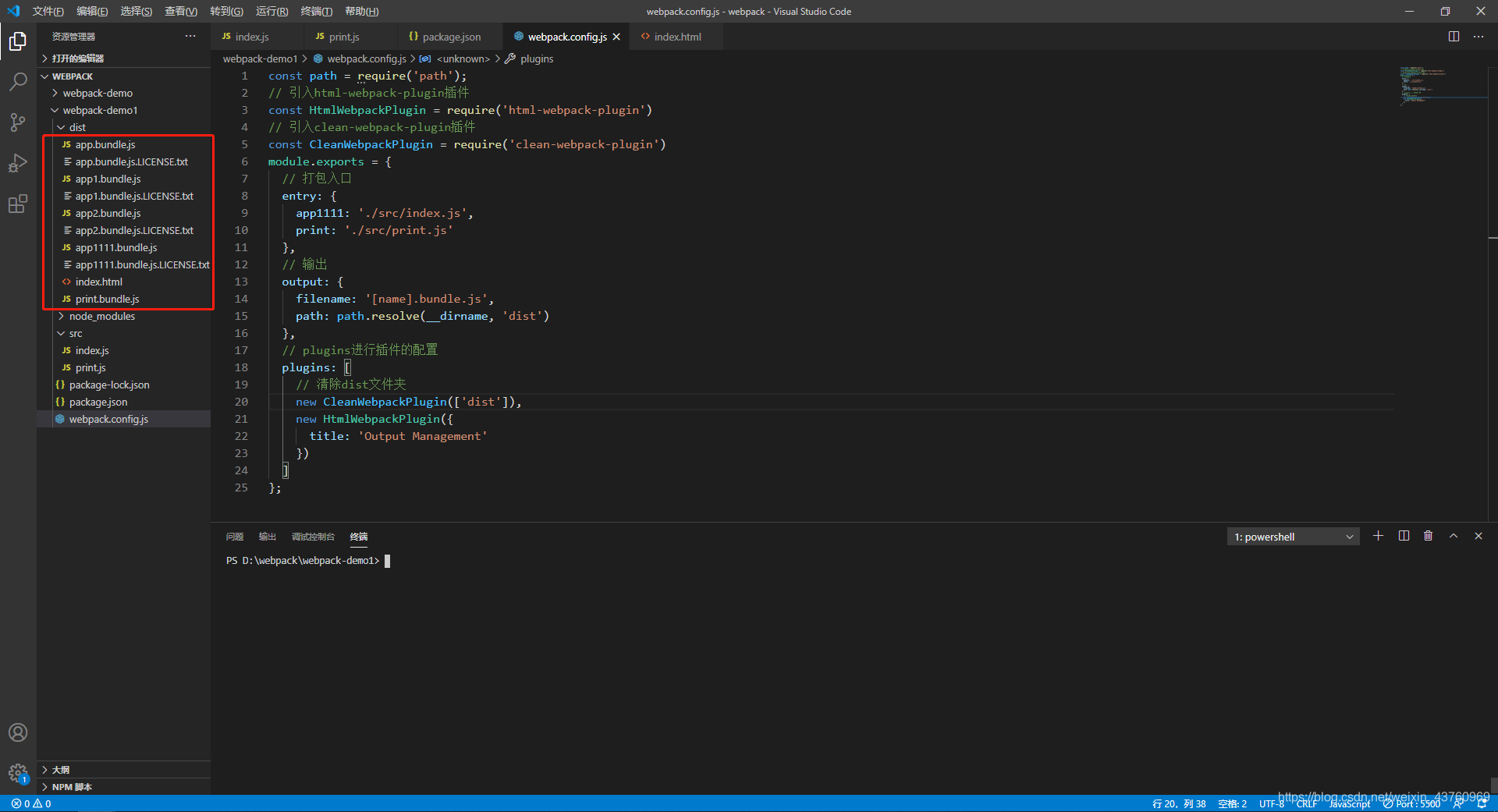Select app1111.bundle.js in the Explorer

(x=115, y=247)
